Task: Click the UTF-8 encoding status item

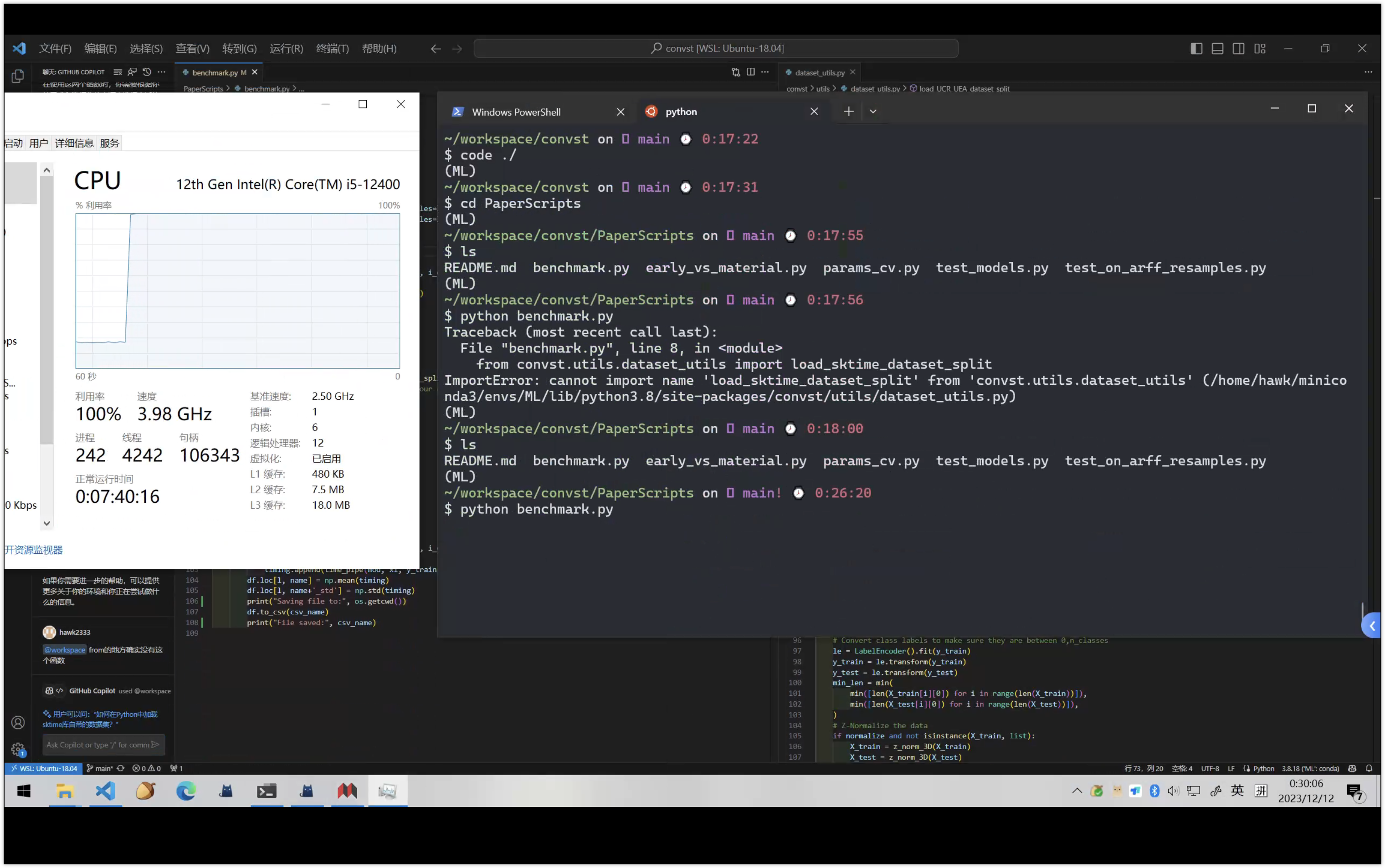Action: point(1210,768)
